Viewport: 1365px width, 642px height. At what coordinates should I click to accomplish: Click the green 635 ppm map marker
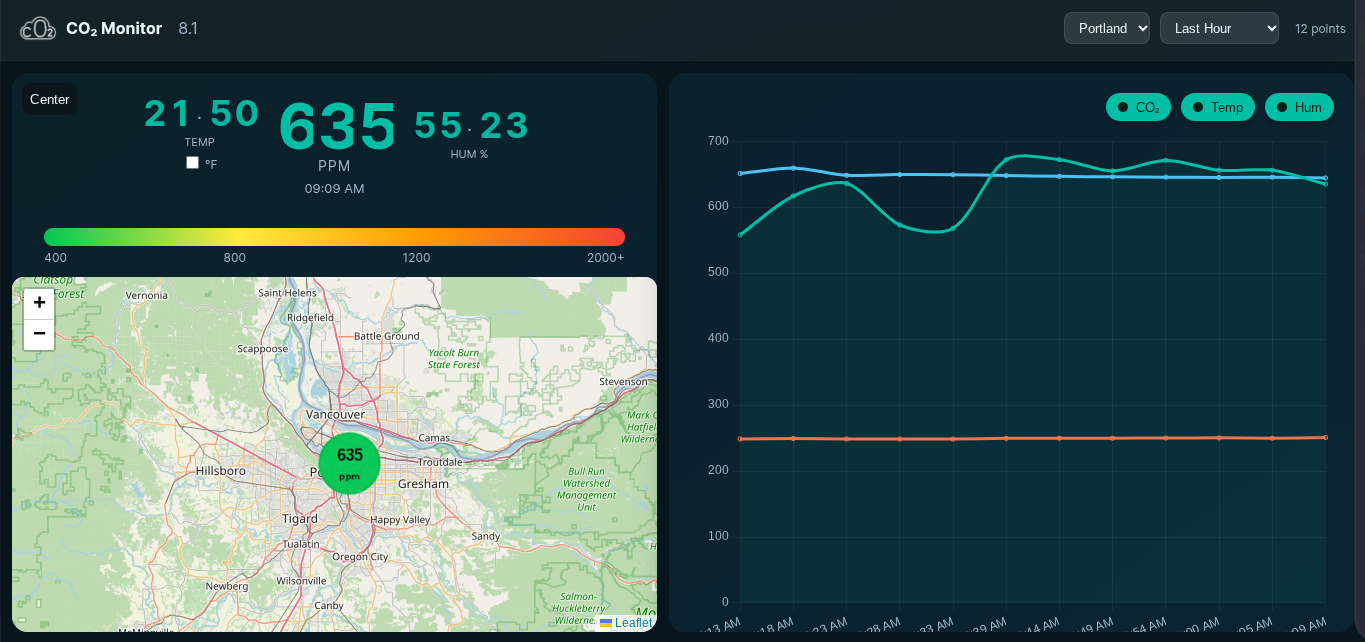(349, 464)
